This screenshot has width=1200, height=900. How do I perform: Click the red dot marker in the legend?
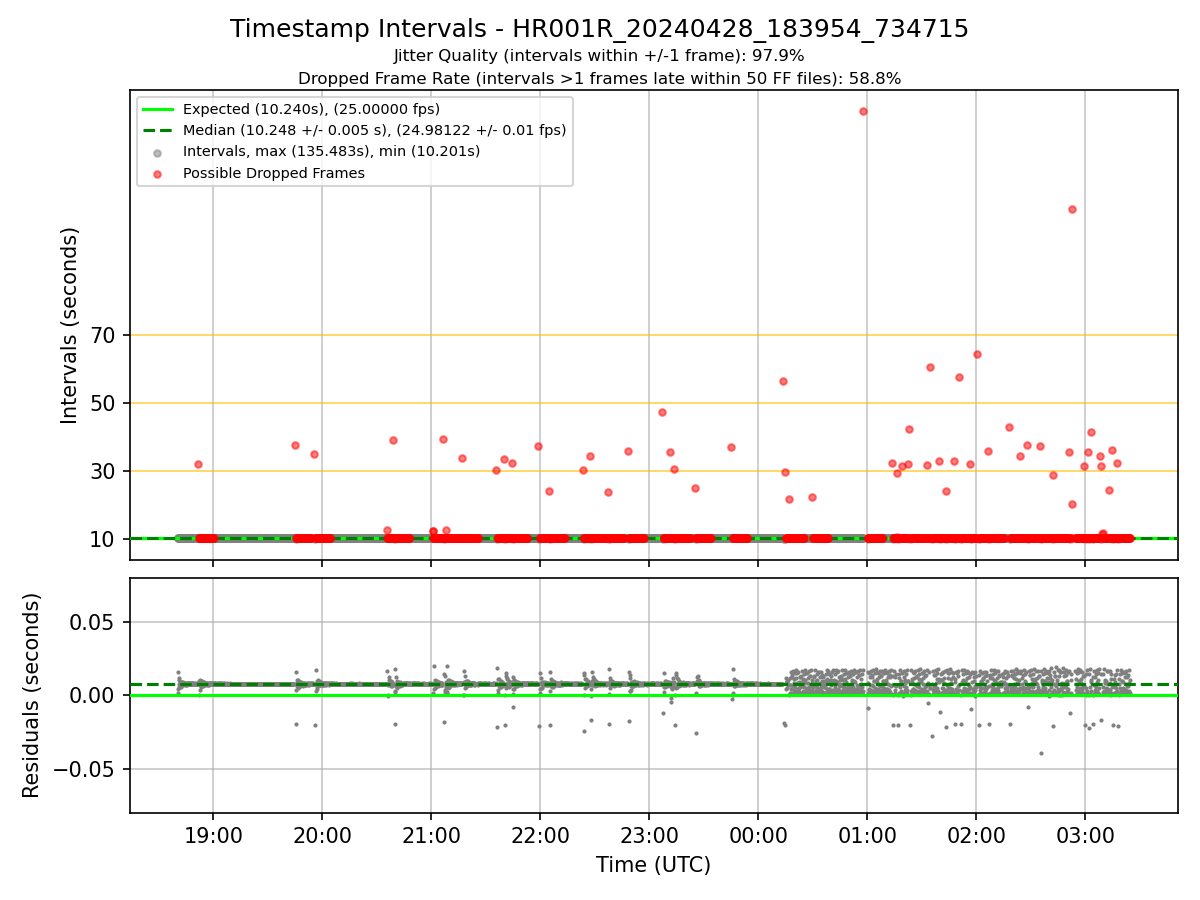coord(158,173)
